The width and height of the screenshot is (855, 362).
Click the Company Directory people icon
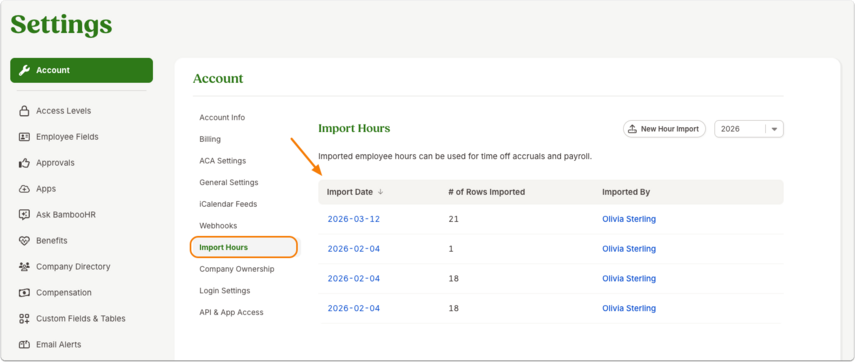[x=24, y=267]
